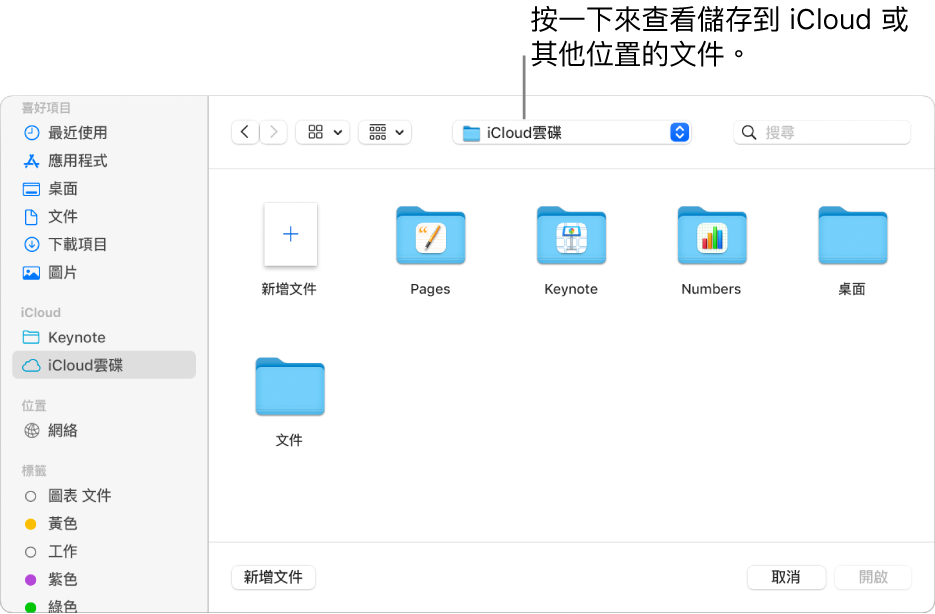Viewport: 935px width, 614px height.
Task: Open the iCloud雲碟 location pop-up menu
Action: 571,132
